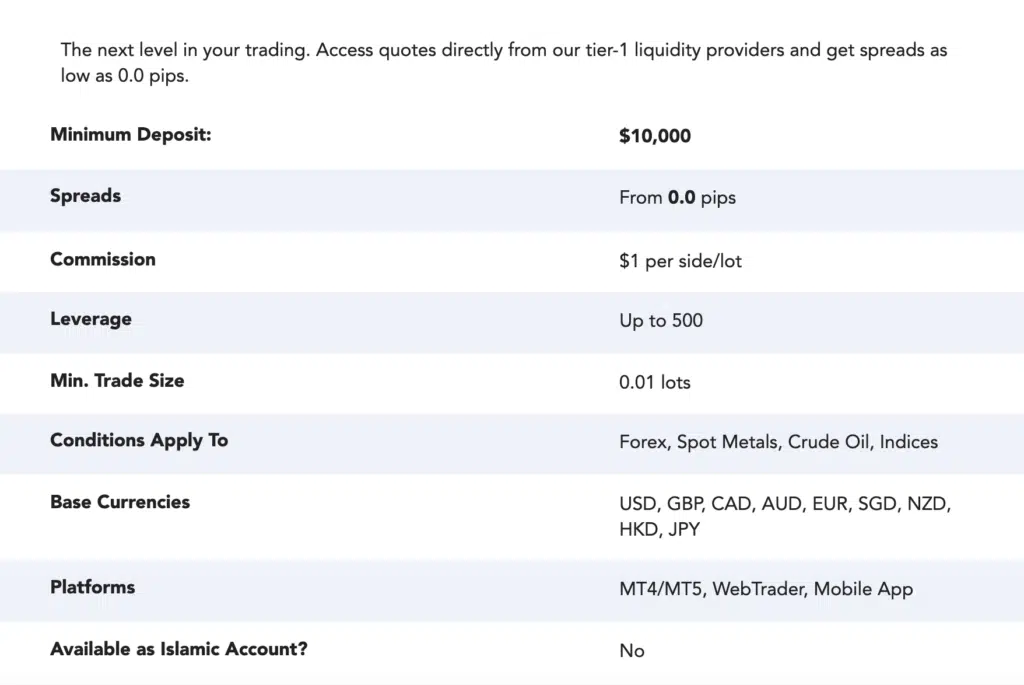Click the Platforms row label
The width and height of the screenshot is (1024, 685).
(x=93, y=587)
